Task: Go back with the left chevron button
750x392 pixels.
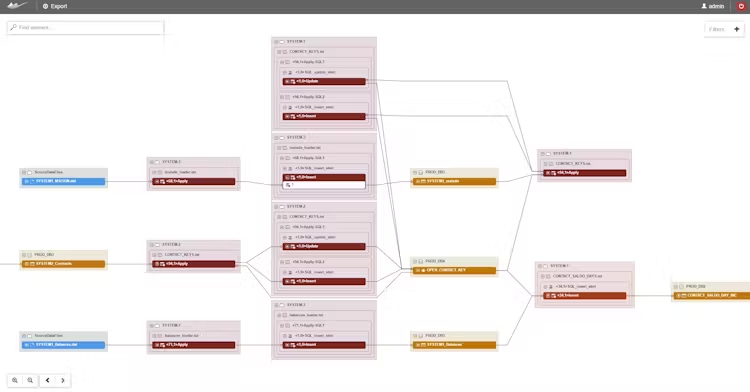Action: coord(47,381)
